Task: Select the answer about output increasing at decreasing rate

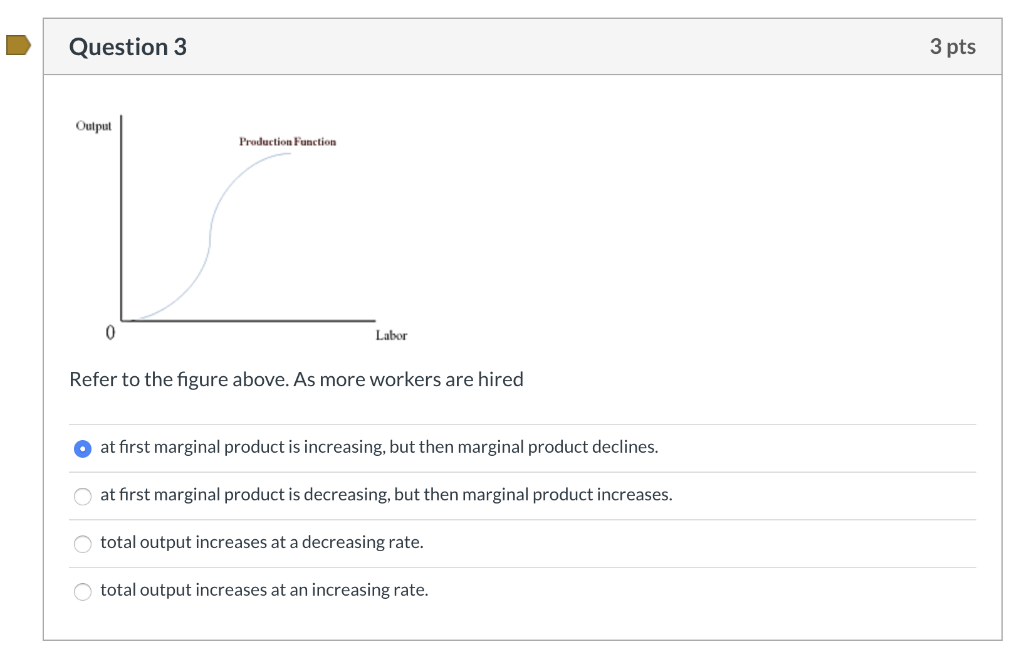Action: [262, 543]
